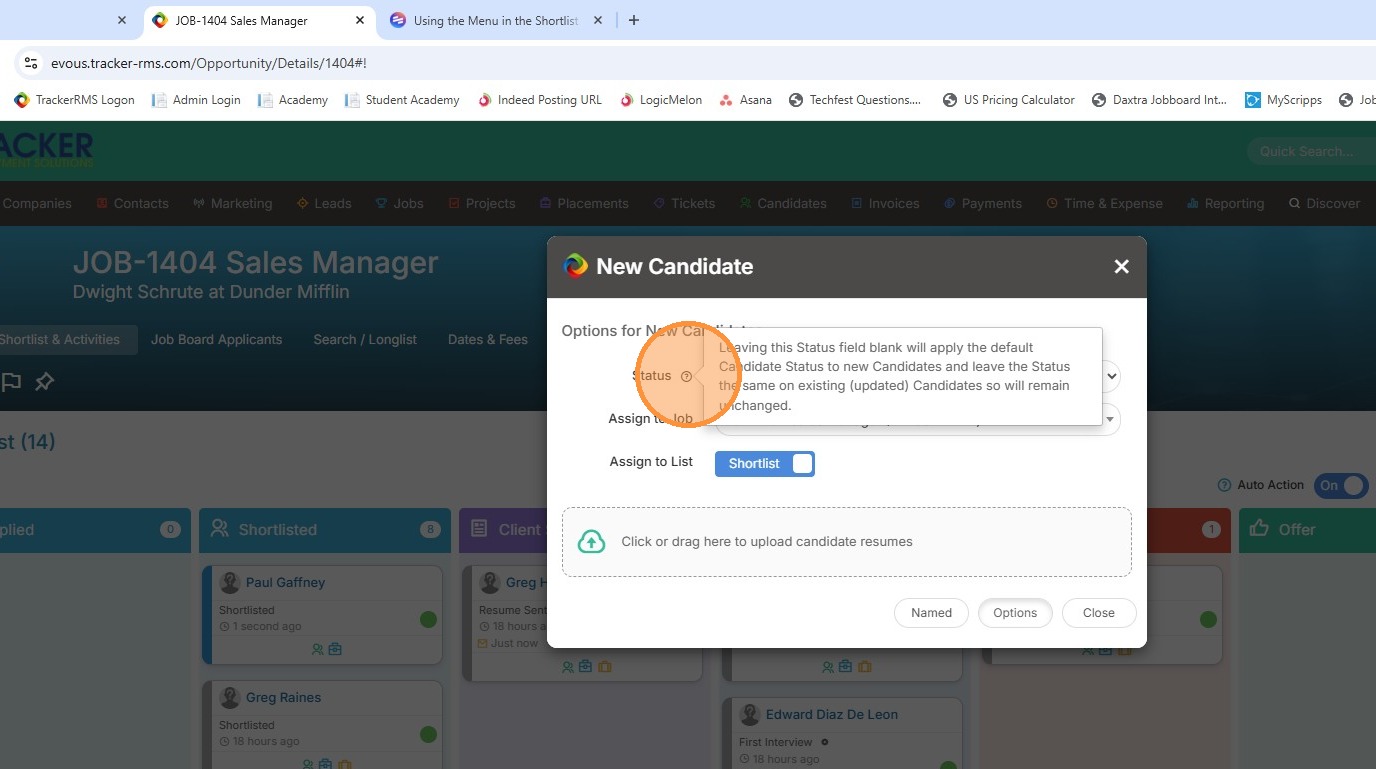Close the JOB-1404 Sales Manager browser tab

tap(360, 20)
